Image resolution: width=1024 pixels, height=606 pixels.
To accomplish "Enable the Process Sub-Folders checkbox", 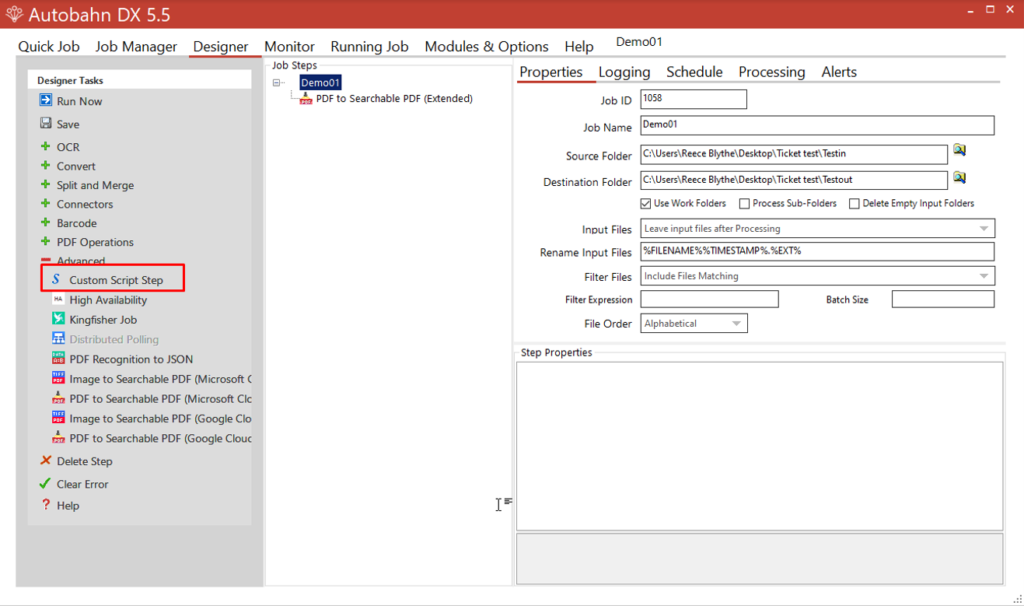I will (744, 204).
